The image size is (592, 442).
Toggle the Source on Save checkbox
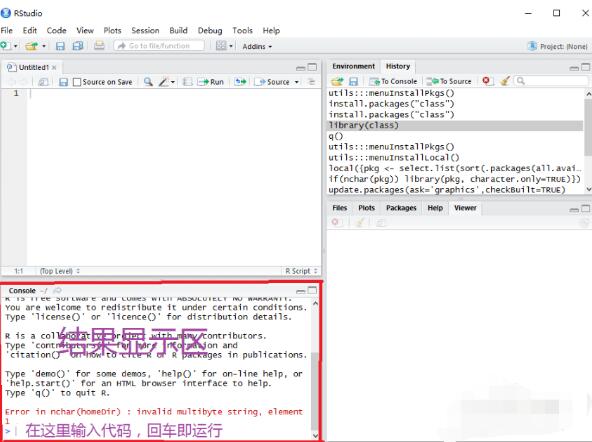tap(77, 82)
